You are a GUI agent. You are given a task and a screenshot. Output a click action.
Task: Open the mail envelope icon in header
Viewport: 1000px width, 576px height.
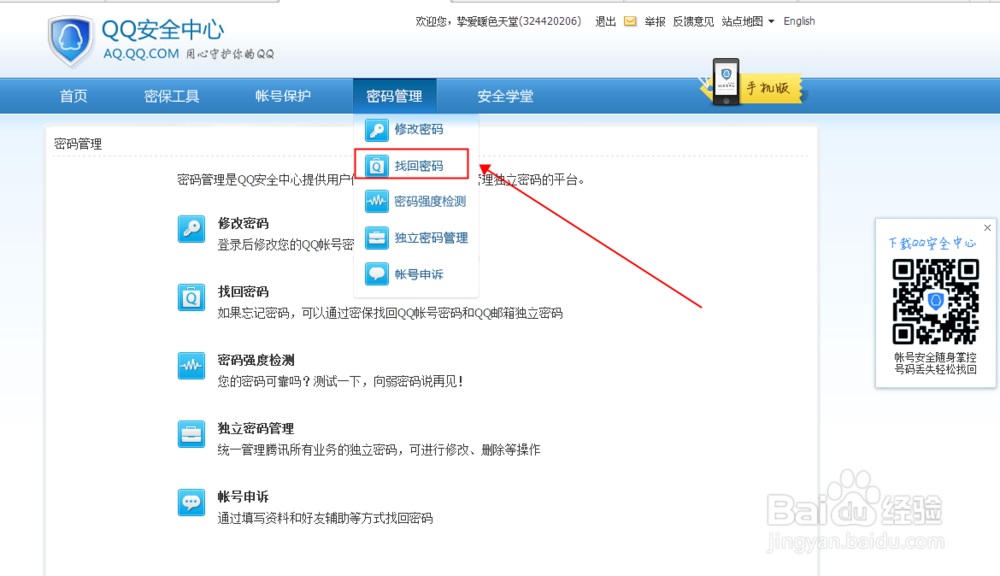pos(630,21)
